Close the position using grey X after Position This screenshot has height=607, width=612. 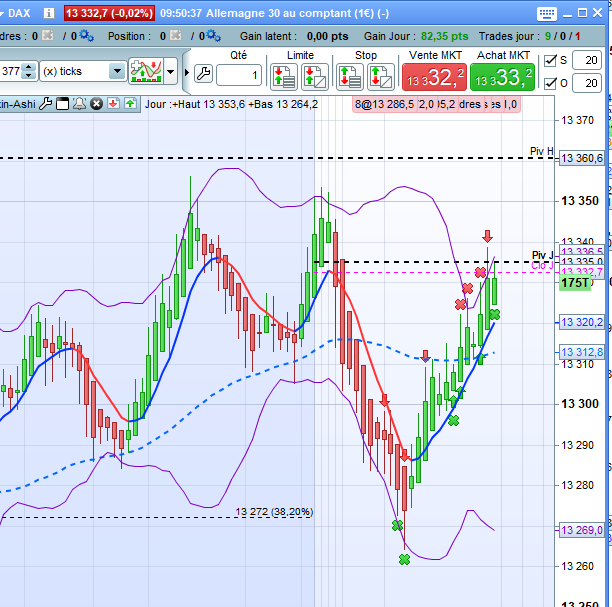pyautogui.click(x=176, y=36)
